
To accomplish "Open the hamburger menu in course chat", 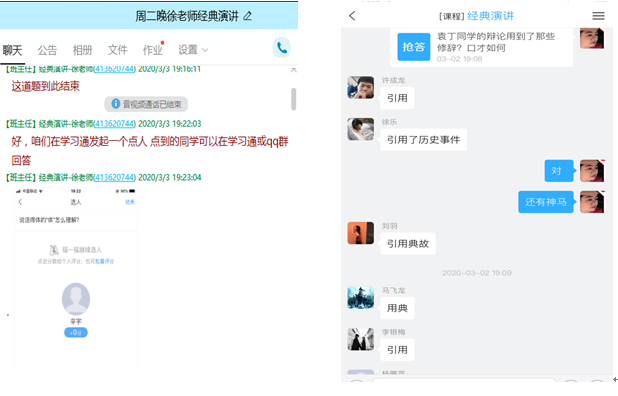I will [598, 16].
